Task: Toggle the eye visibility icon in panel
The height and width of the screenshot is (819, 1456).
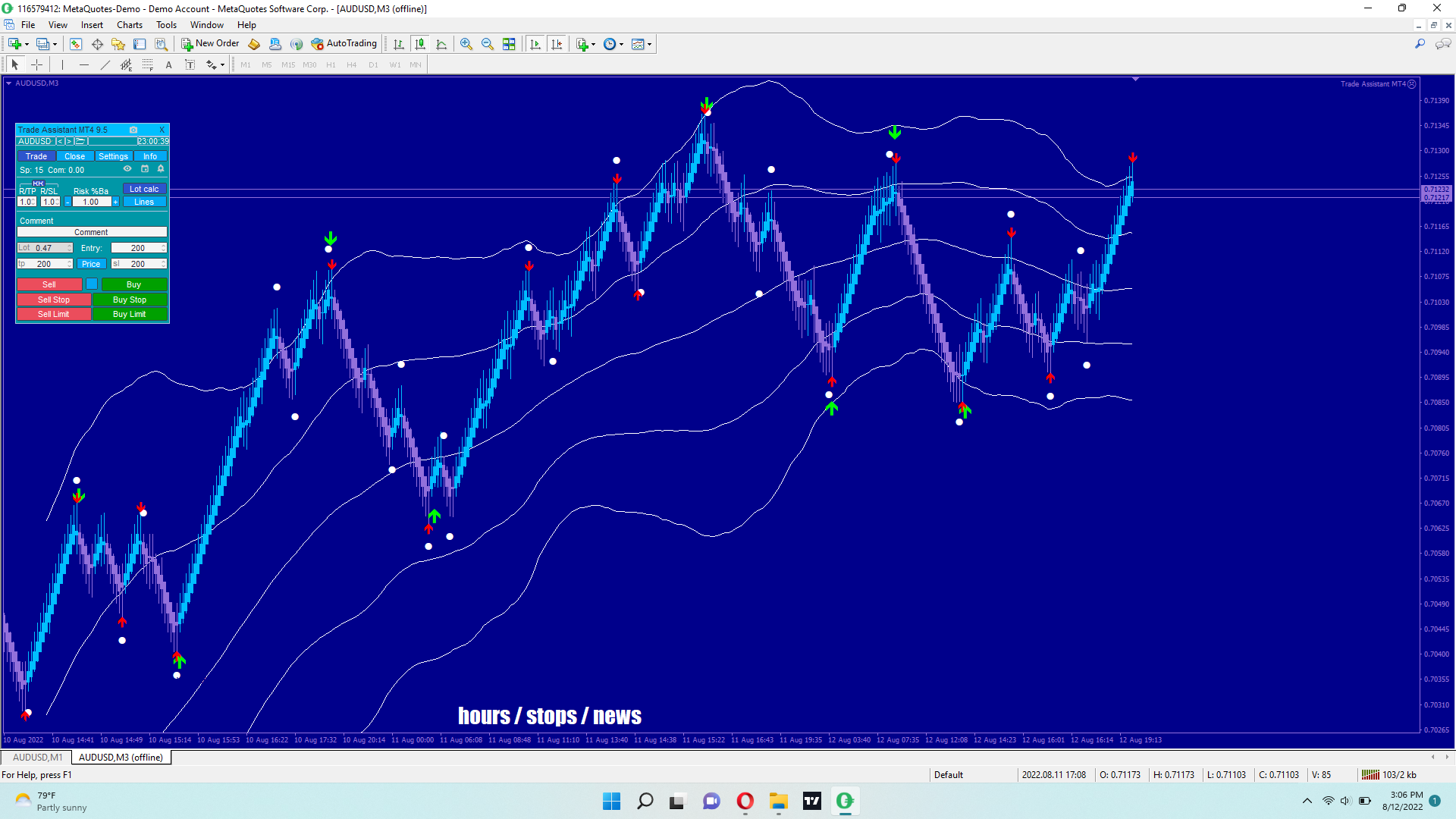Action: 127,169
